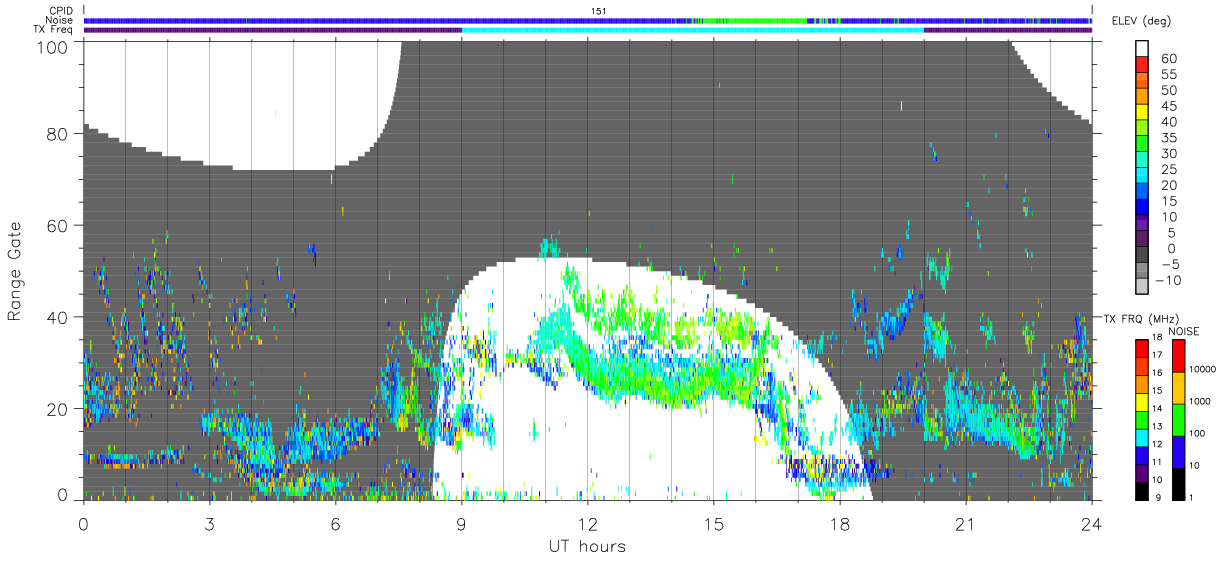
Task: Click the 60 tick on elevation colorbar
Action: point(1169,59)
